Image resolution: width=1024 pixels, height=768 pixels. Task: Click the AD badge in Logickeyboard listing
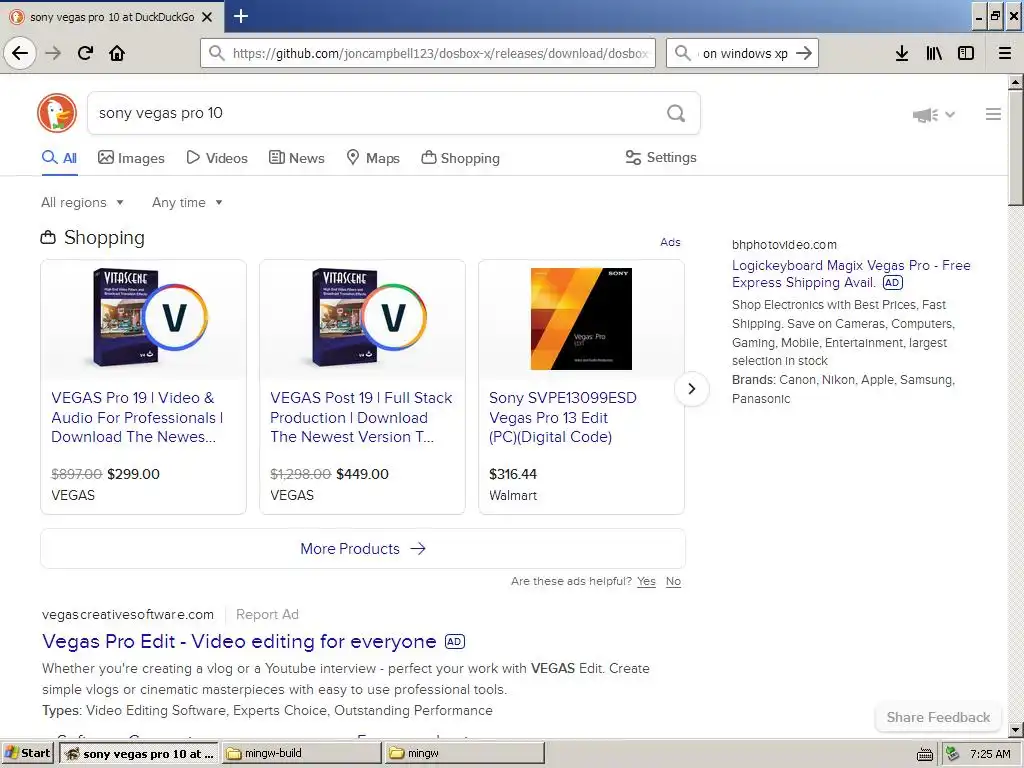[x=893, y=282]
